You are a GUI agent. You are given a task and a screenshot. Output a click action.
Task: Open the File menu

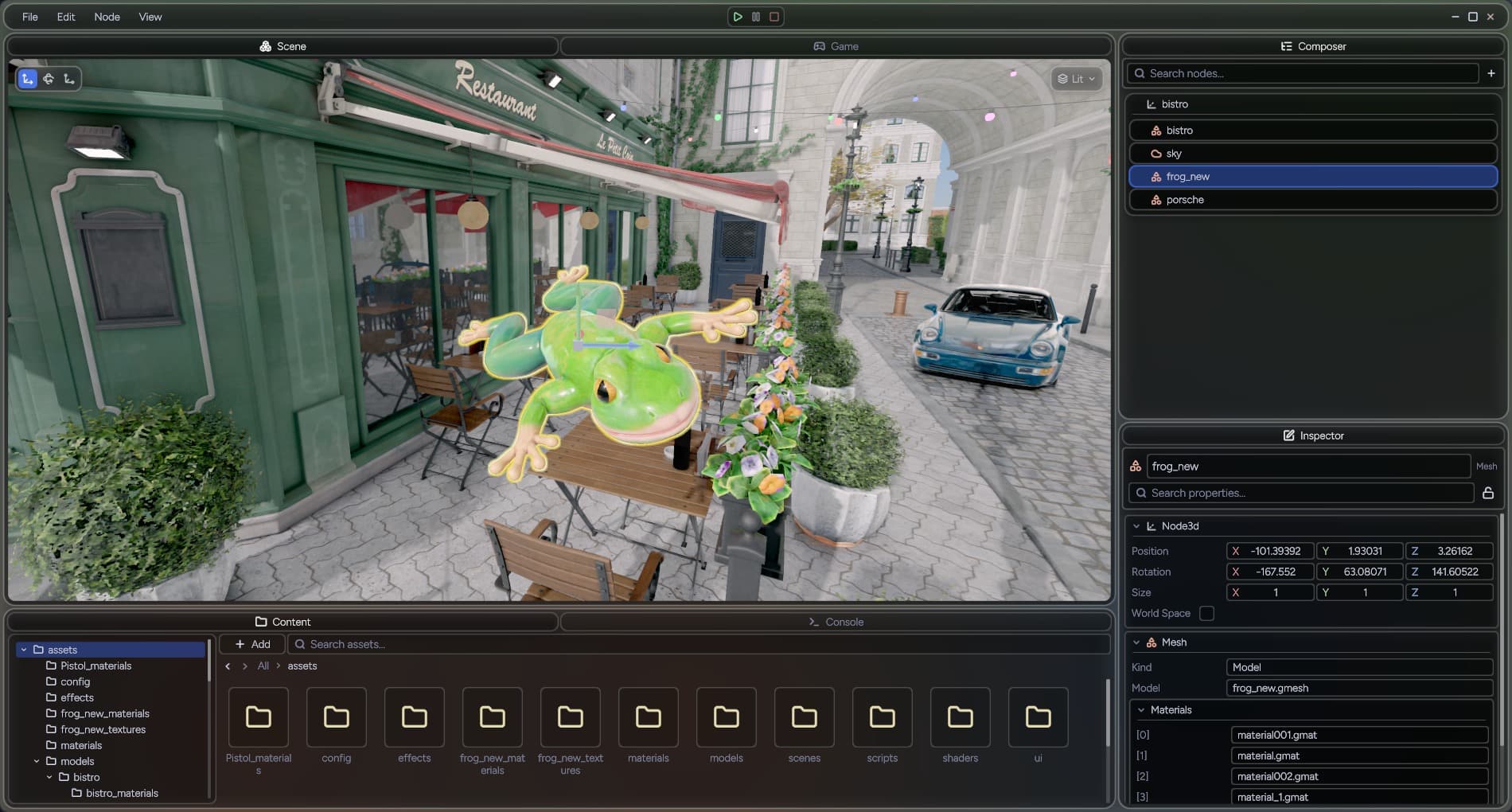[x=30, y=17]
